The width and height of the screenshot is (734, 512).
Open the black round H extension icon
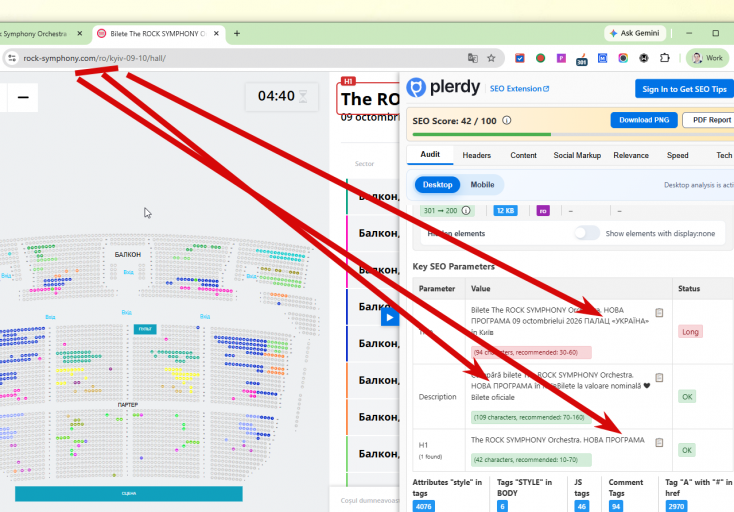coord(644,58)
